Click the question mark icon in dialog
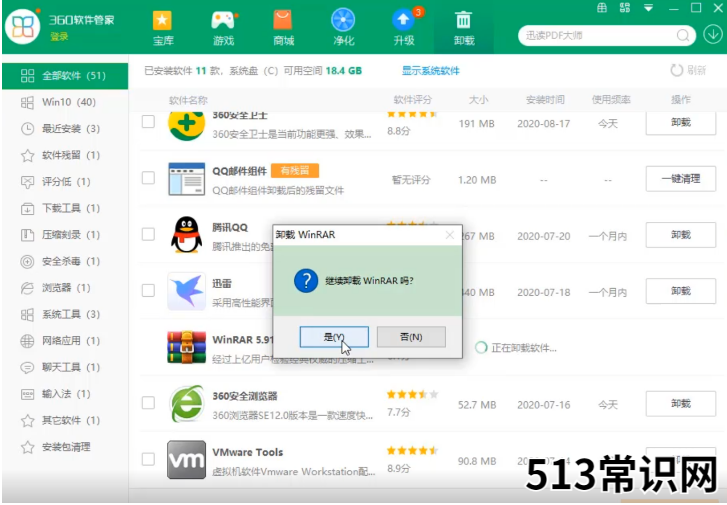This screenshot has width=727, height=505. [306, 281]
